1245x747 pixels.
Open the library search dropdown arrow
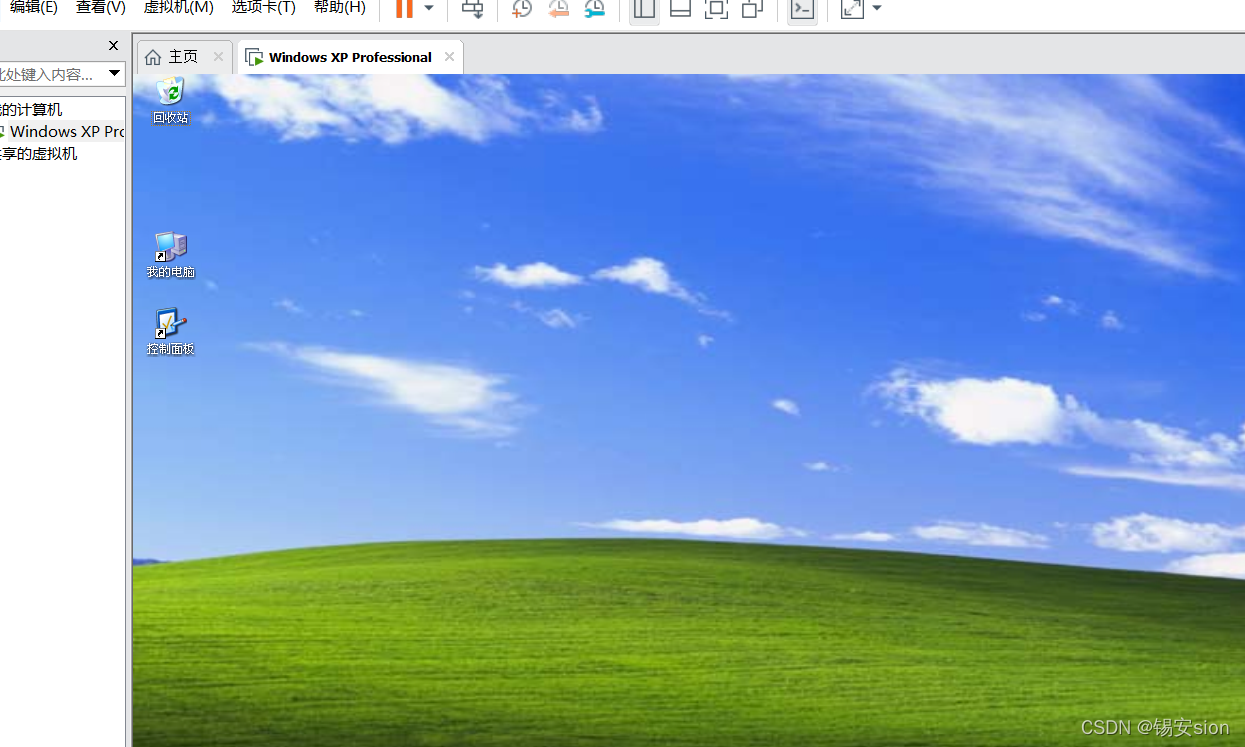[x=114, y=73]
